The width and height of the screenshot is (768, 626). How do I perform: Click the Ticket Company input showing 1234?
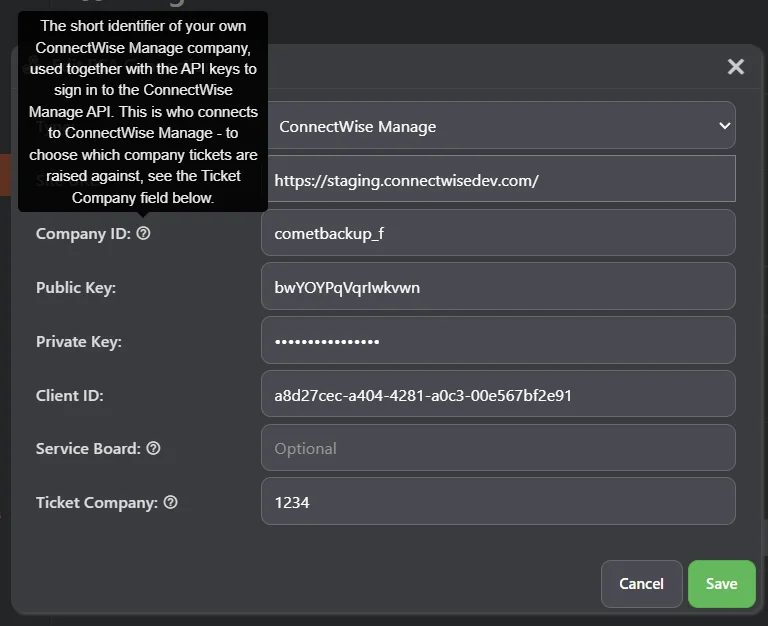click(x=498, y=501)
